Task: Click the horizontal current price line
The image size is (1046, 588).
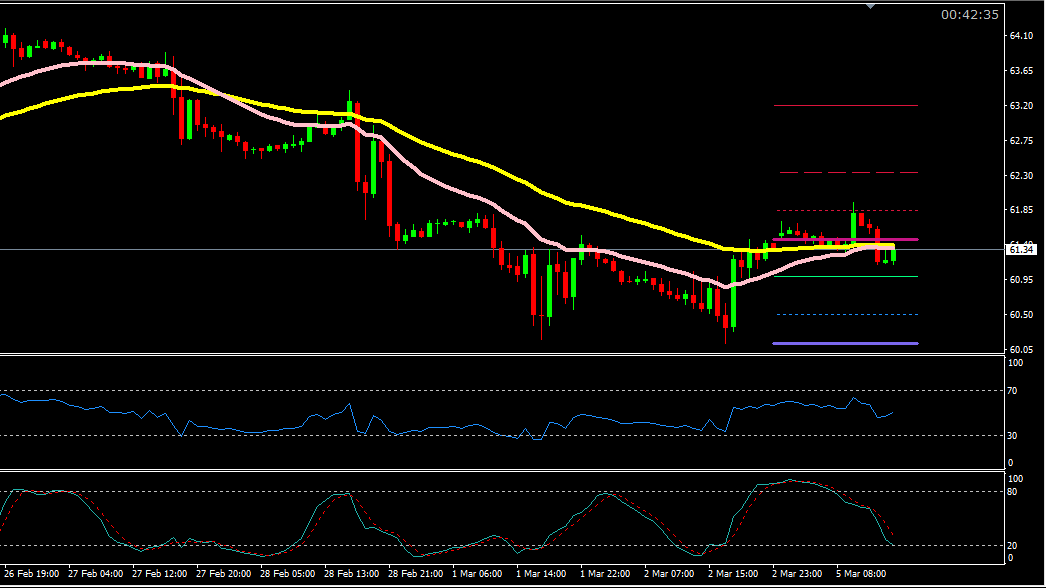Action: tap(502, 250)
